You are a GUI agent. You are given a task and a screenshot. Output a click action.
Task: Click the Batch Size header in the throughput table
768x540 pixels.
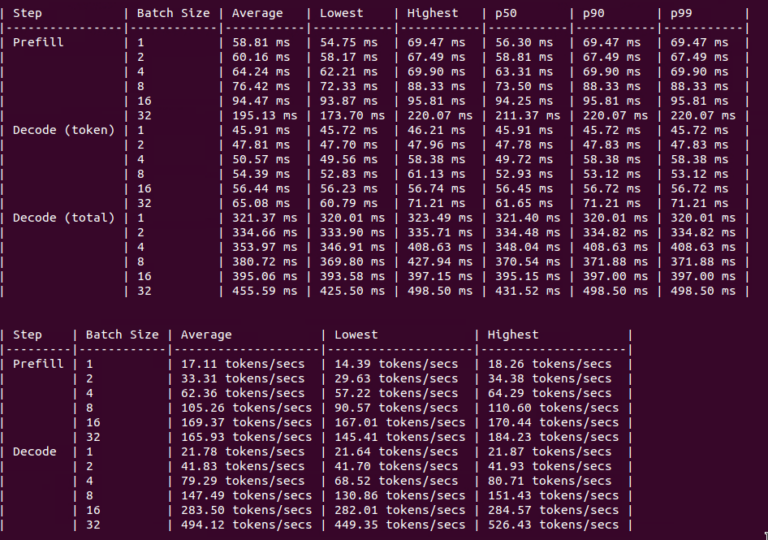pyautogui.click(x=122, y=335)
